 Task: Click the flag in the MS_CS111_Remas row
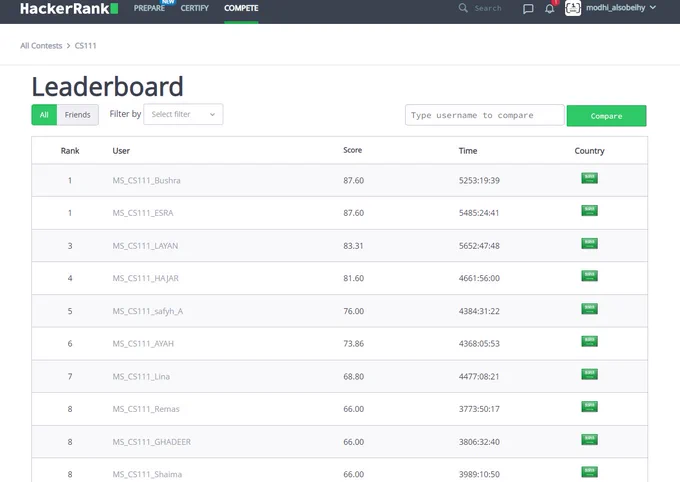[x=589, y=406]
